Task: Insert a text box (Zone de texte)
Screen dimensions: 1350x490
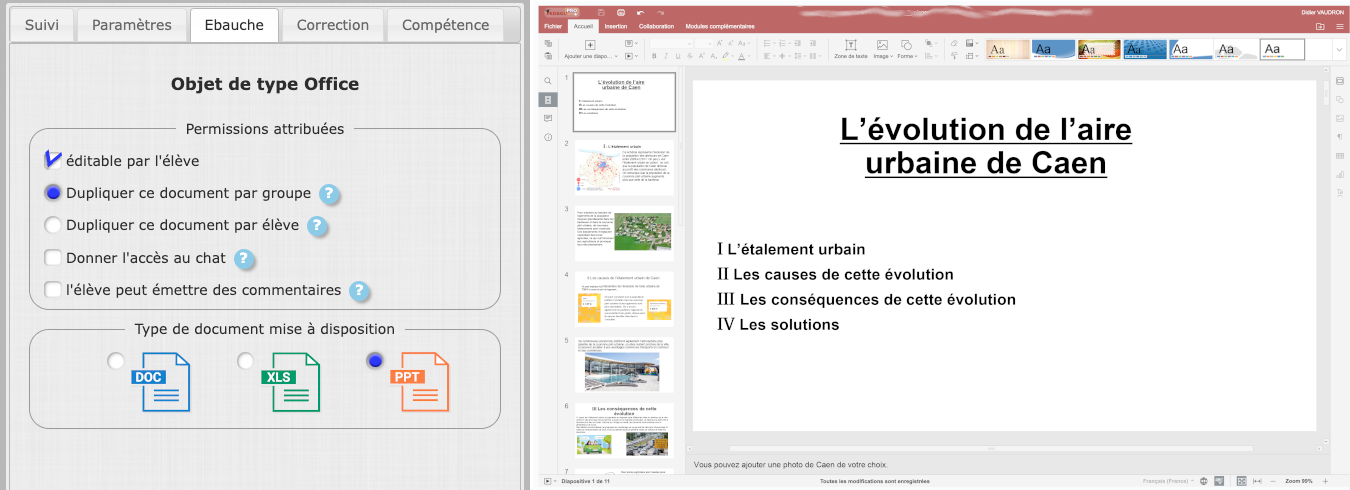Action: pos(850,49)
